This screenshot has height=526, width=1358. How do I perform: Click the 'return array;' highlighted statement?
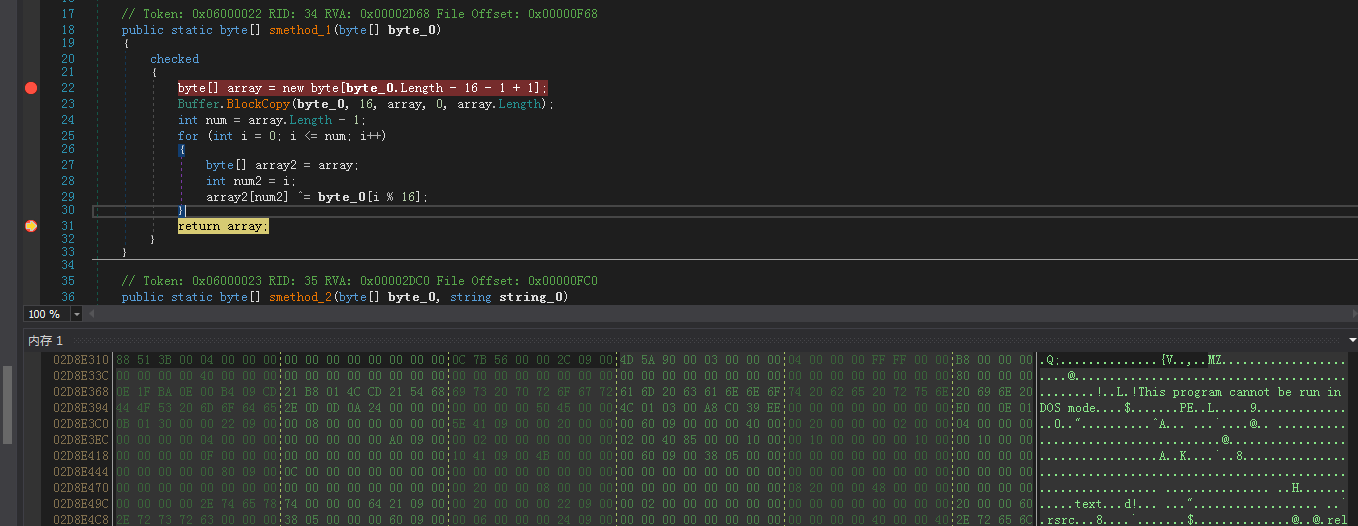223,227
